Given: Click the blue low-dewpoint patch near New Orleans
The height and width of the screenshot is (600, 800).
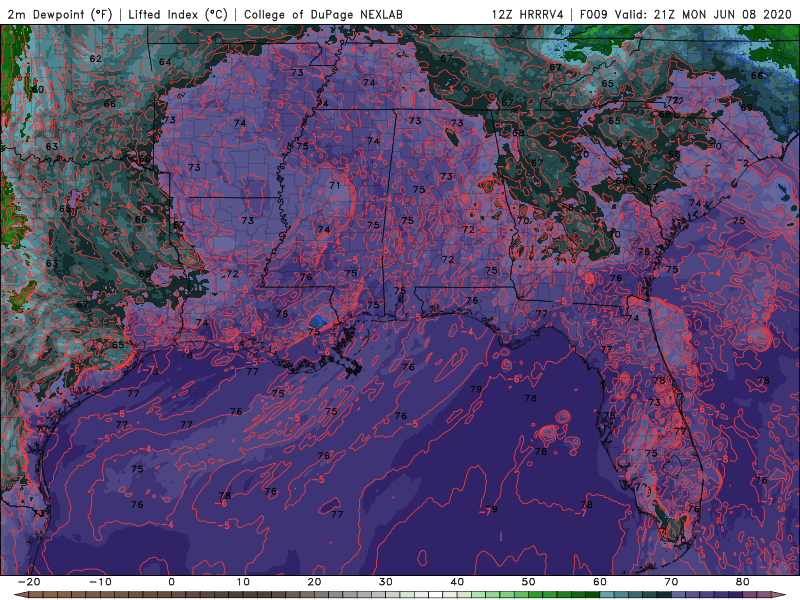Looking at the screenshot, I should click(x=318, y=321).
